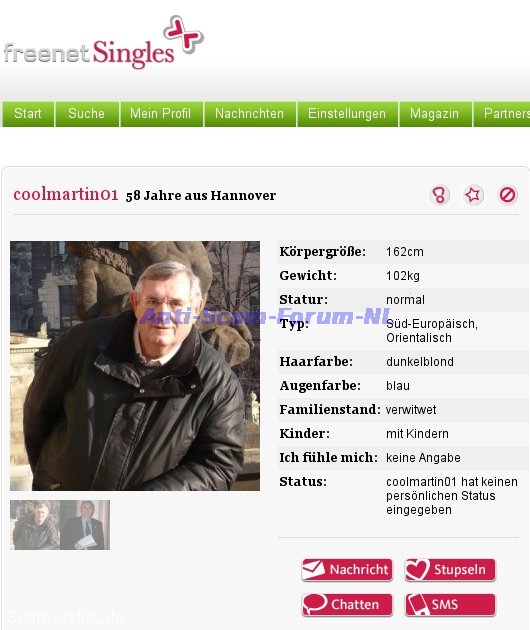Click envelope icon on Nachricht button
530x630 pixels.
314,569
